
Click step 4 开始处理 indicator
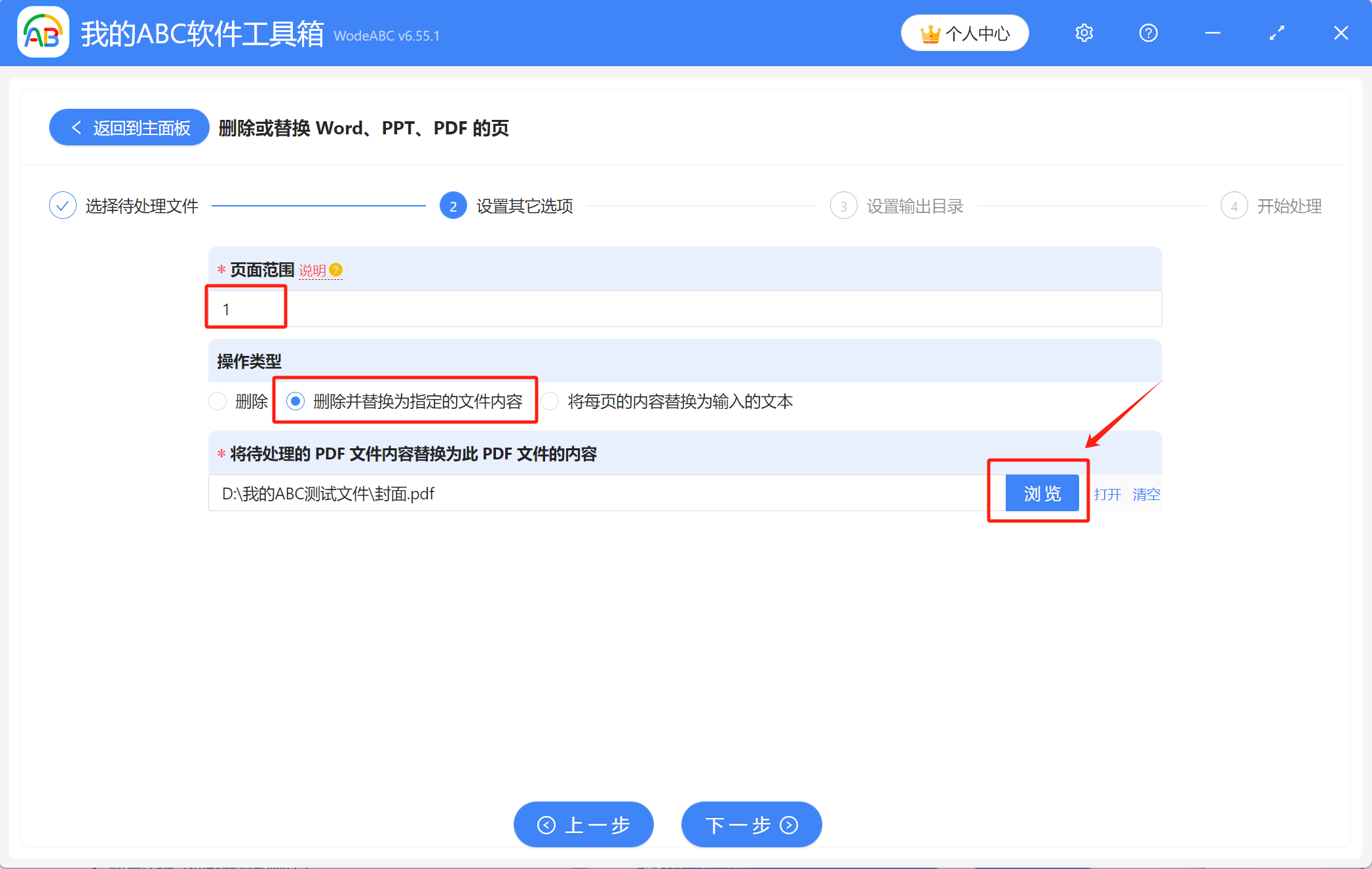coord(1234,205)
